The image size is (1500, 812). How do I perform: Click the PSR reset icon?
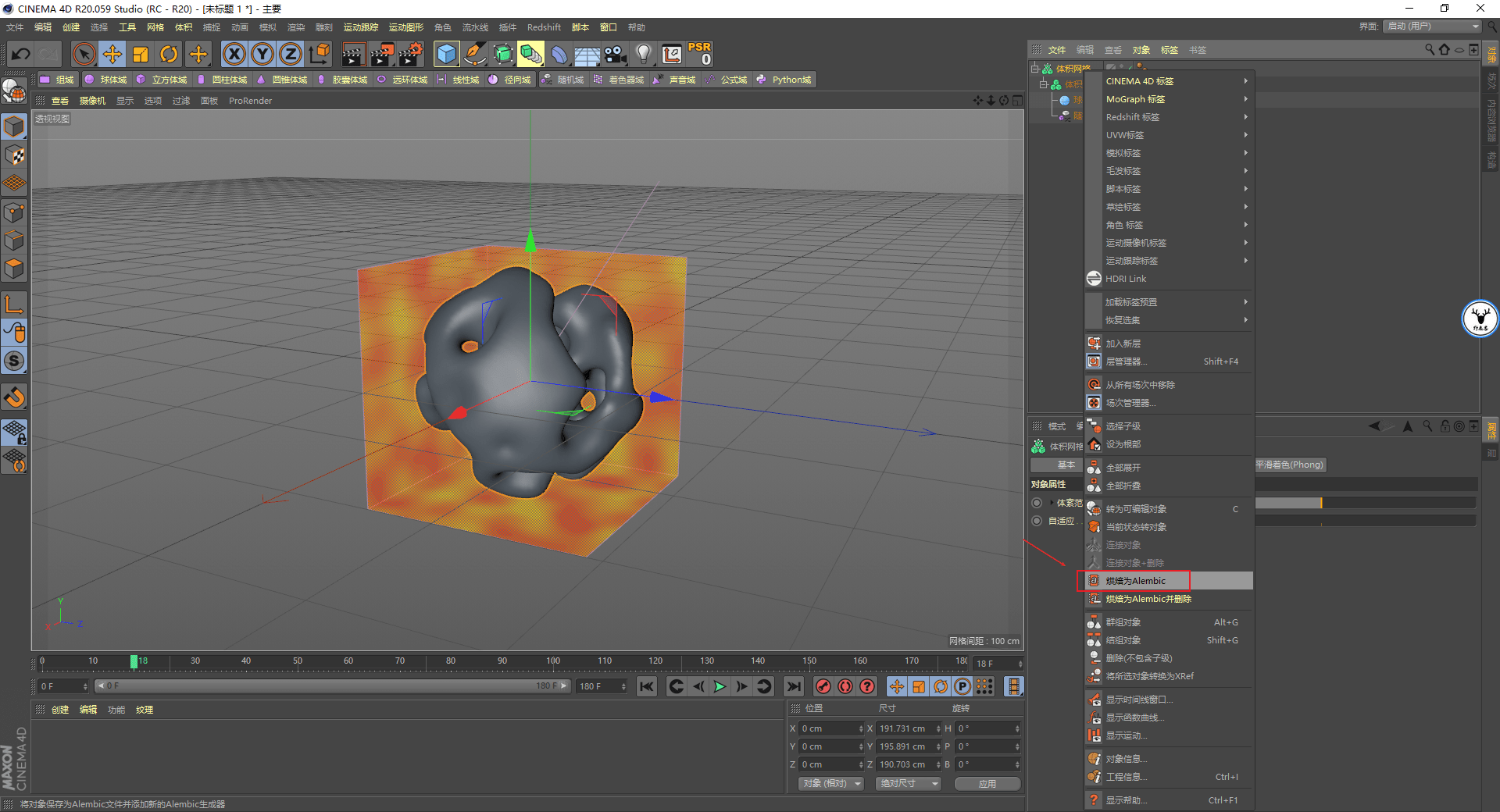[699, 54]
